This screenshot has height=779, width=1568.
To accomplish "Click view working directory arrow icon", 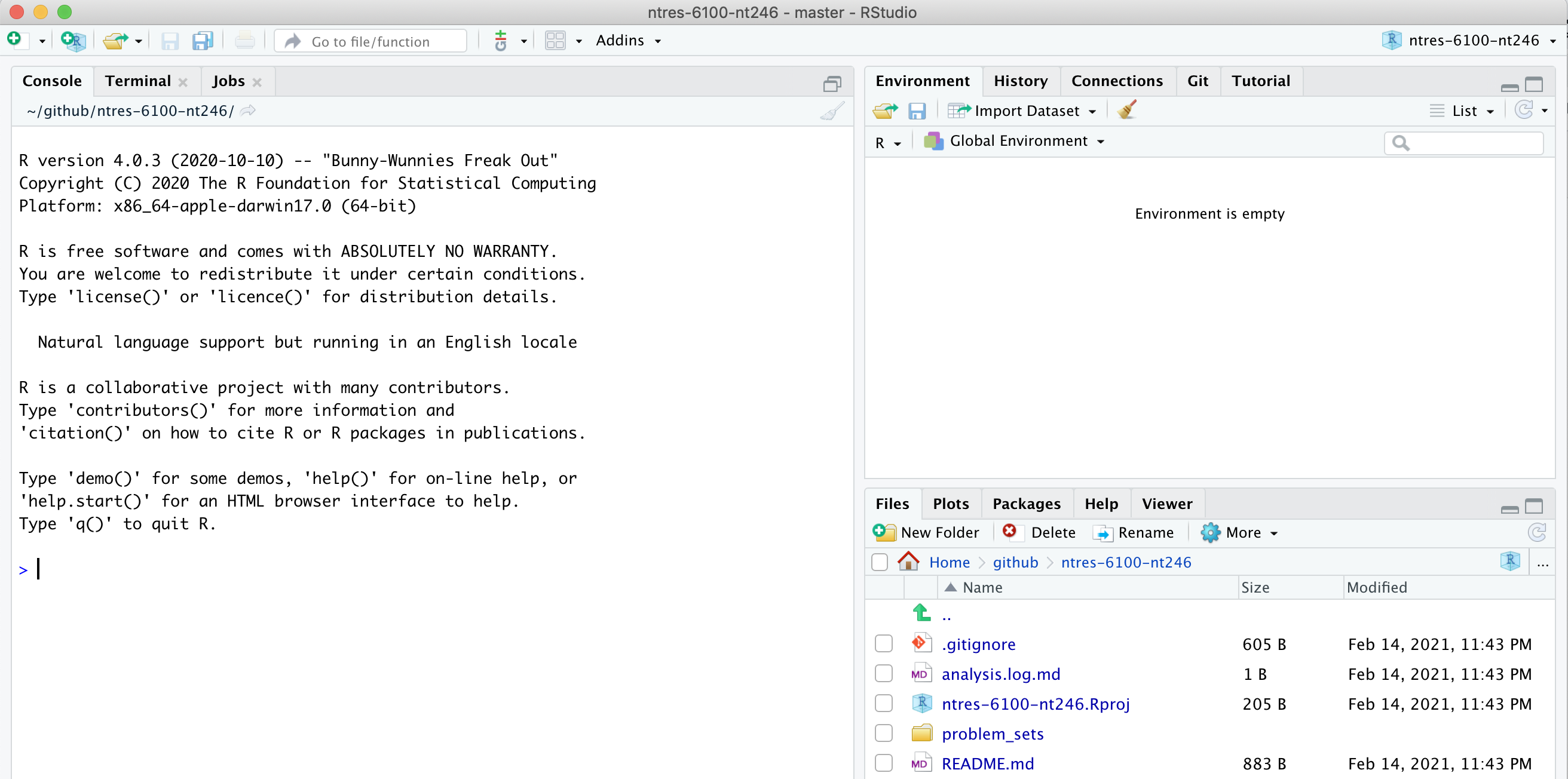I will (248, 110).
